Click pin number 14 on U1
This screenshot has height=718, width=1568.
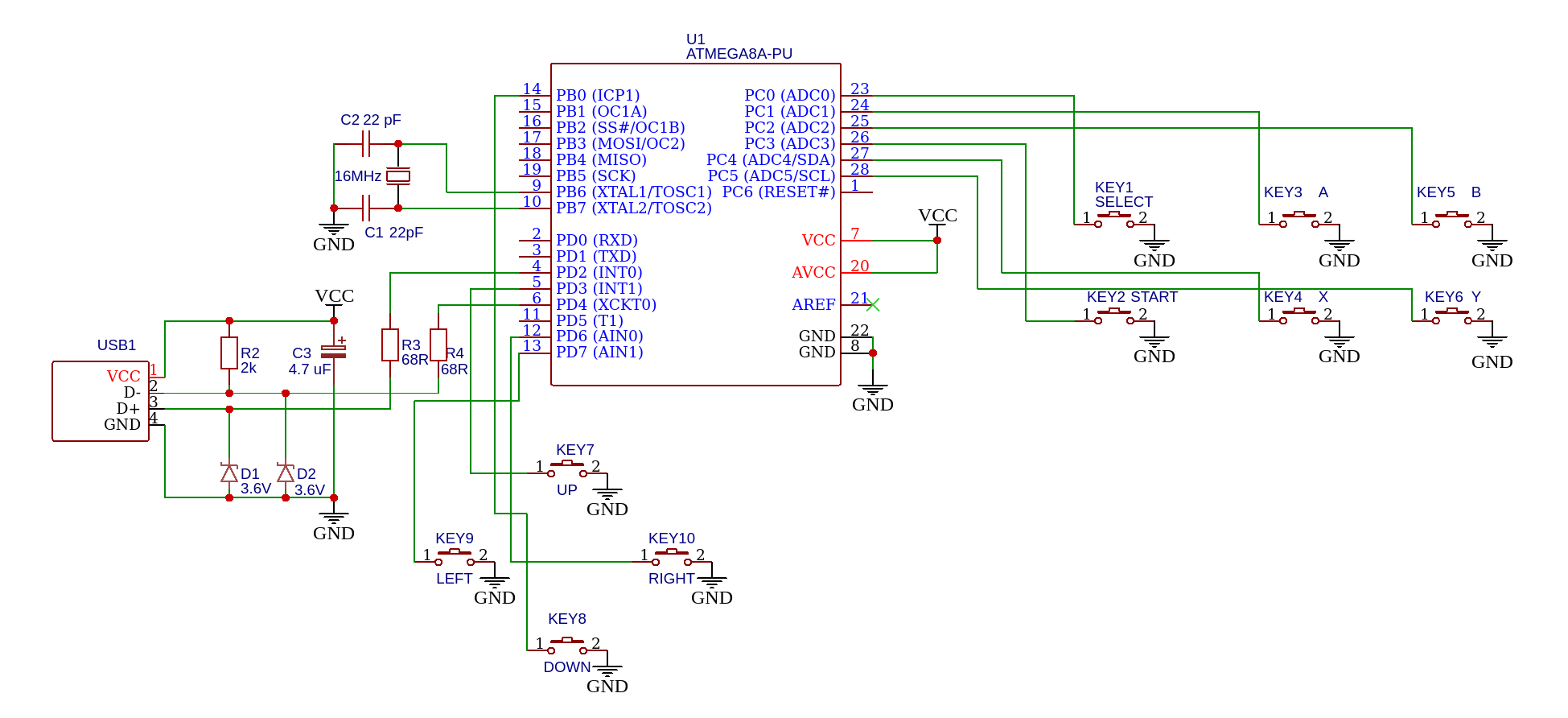(532, 89)
